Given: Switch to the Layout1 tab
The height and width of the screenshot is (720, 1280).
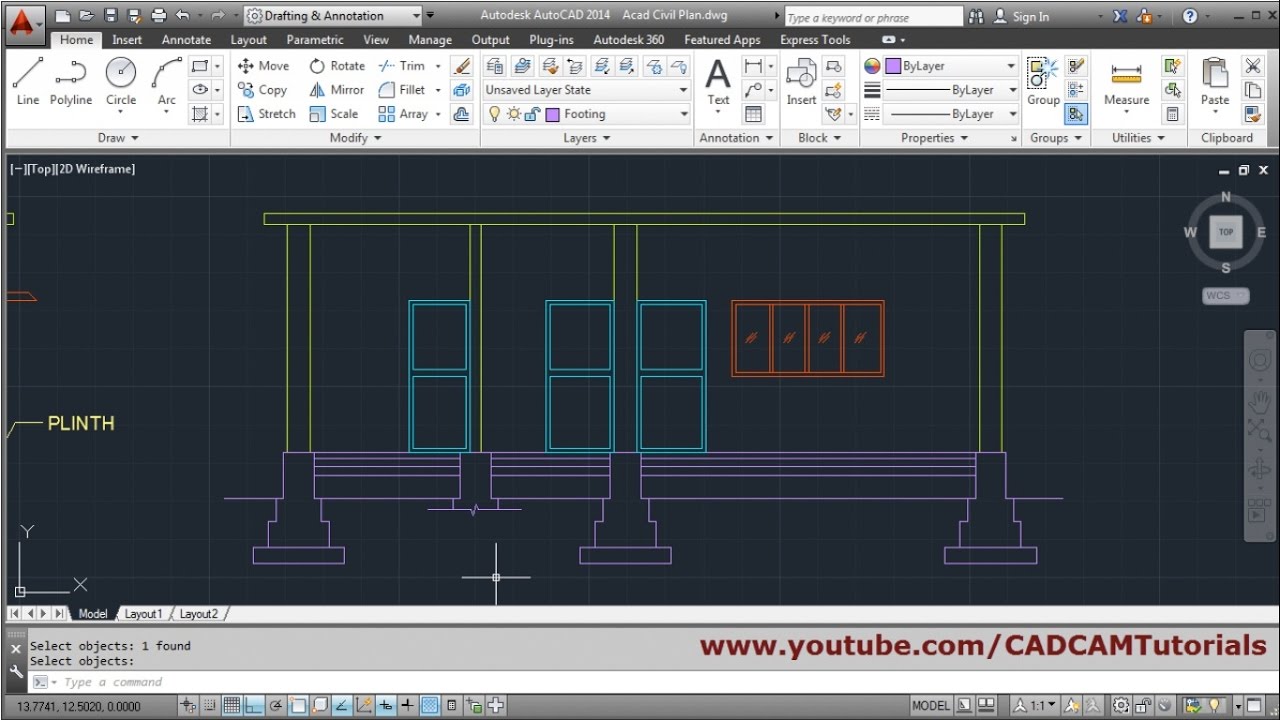Looking at the screenshot, I should tap(144, 613).
